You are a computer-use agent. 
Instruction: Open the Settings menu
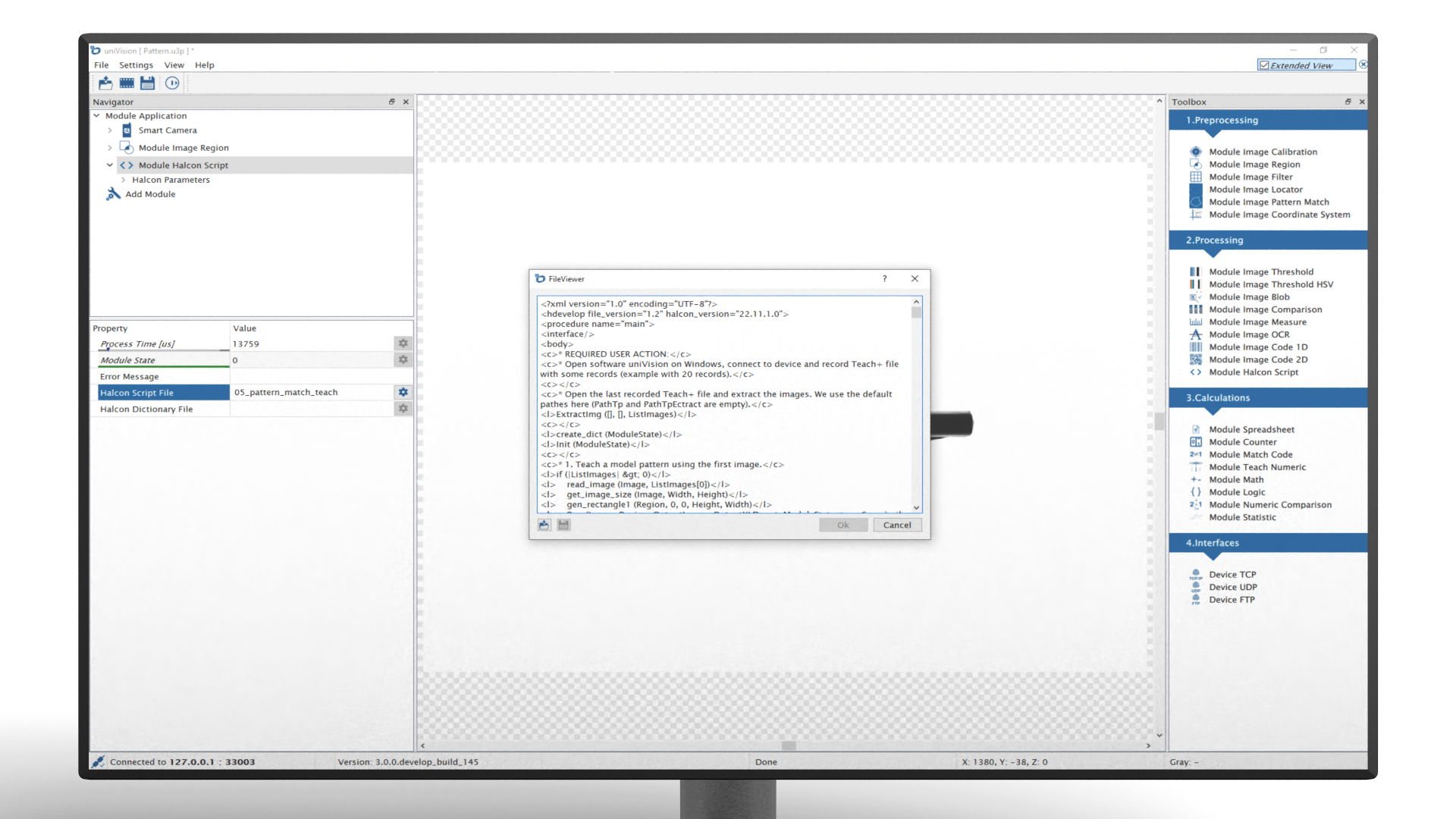136,65
